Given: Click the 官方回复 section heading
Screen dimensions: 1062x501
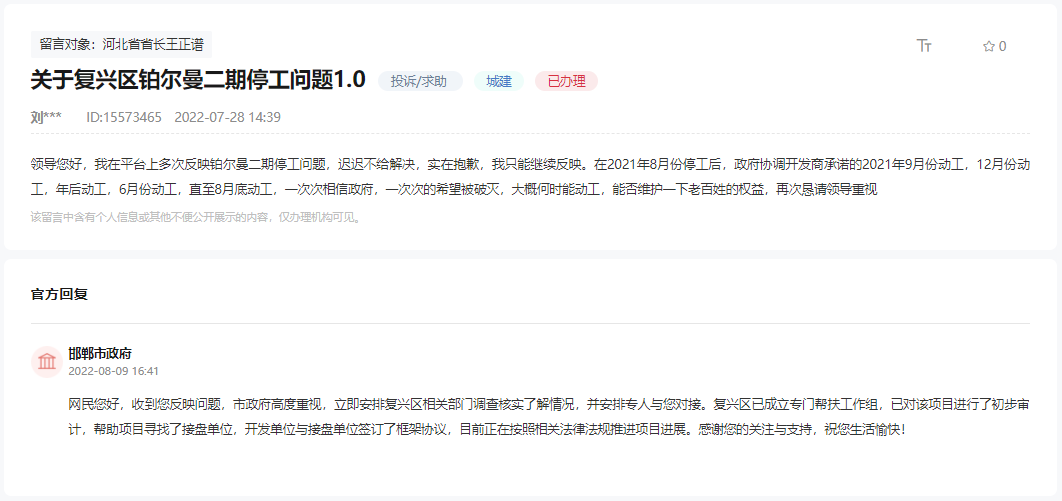Looking at the screenshot, I should [59, 295].
